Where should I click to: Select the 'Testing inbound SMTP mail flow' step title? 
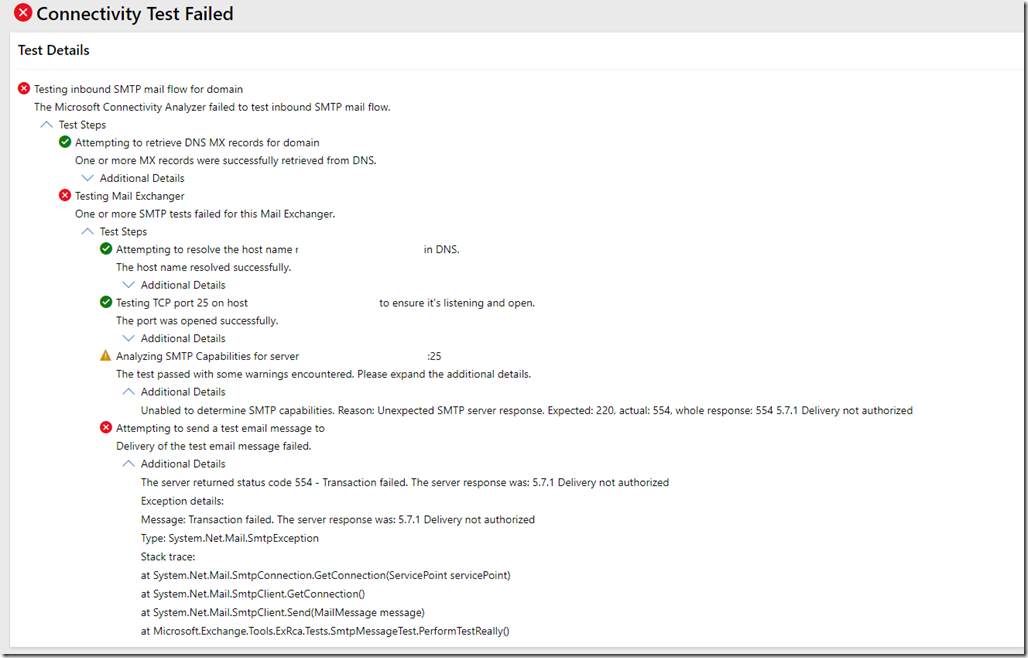point(138,89)
